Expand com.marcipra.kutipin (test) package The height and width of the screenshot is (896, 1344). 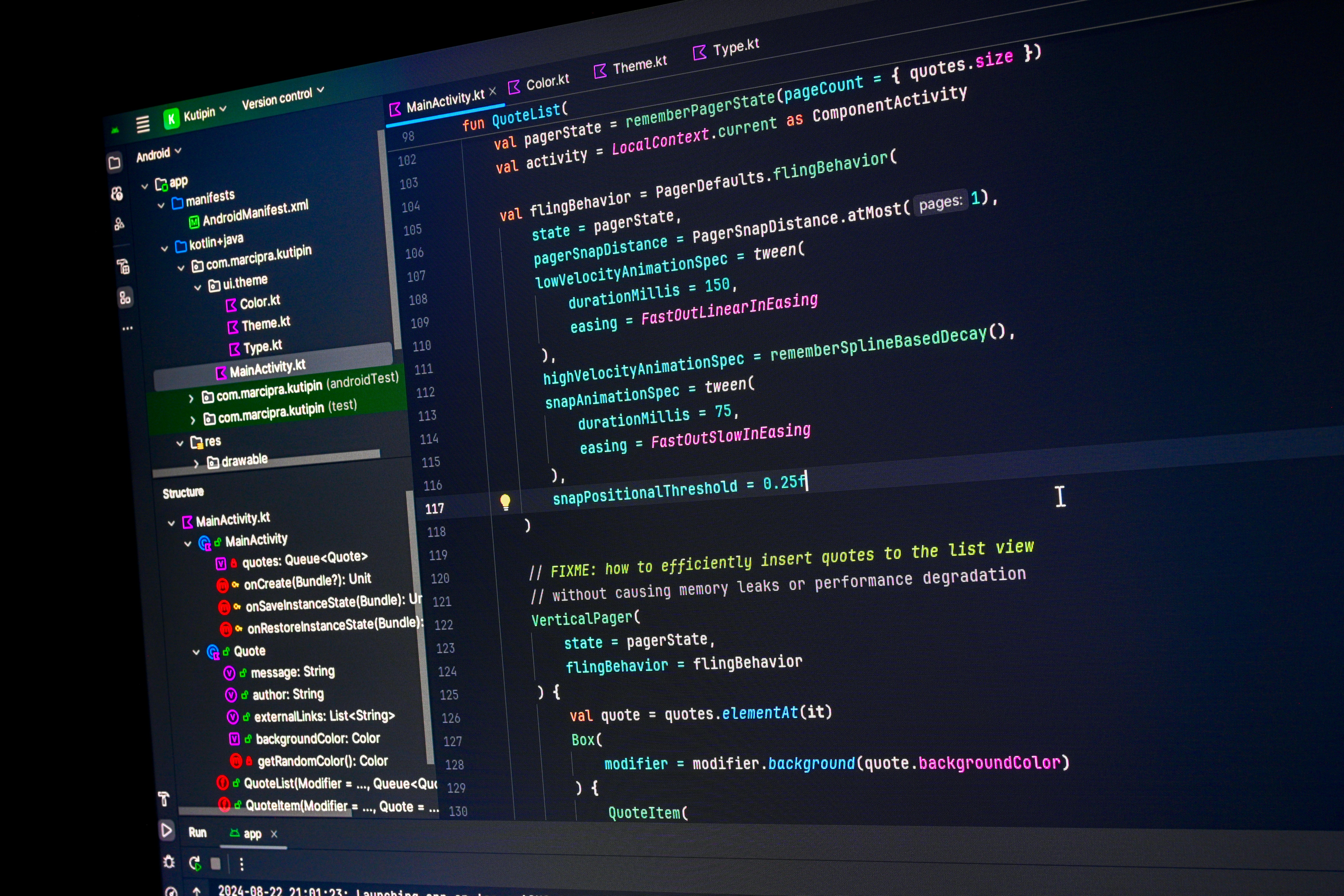click(x=193, y=420)
